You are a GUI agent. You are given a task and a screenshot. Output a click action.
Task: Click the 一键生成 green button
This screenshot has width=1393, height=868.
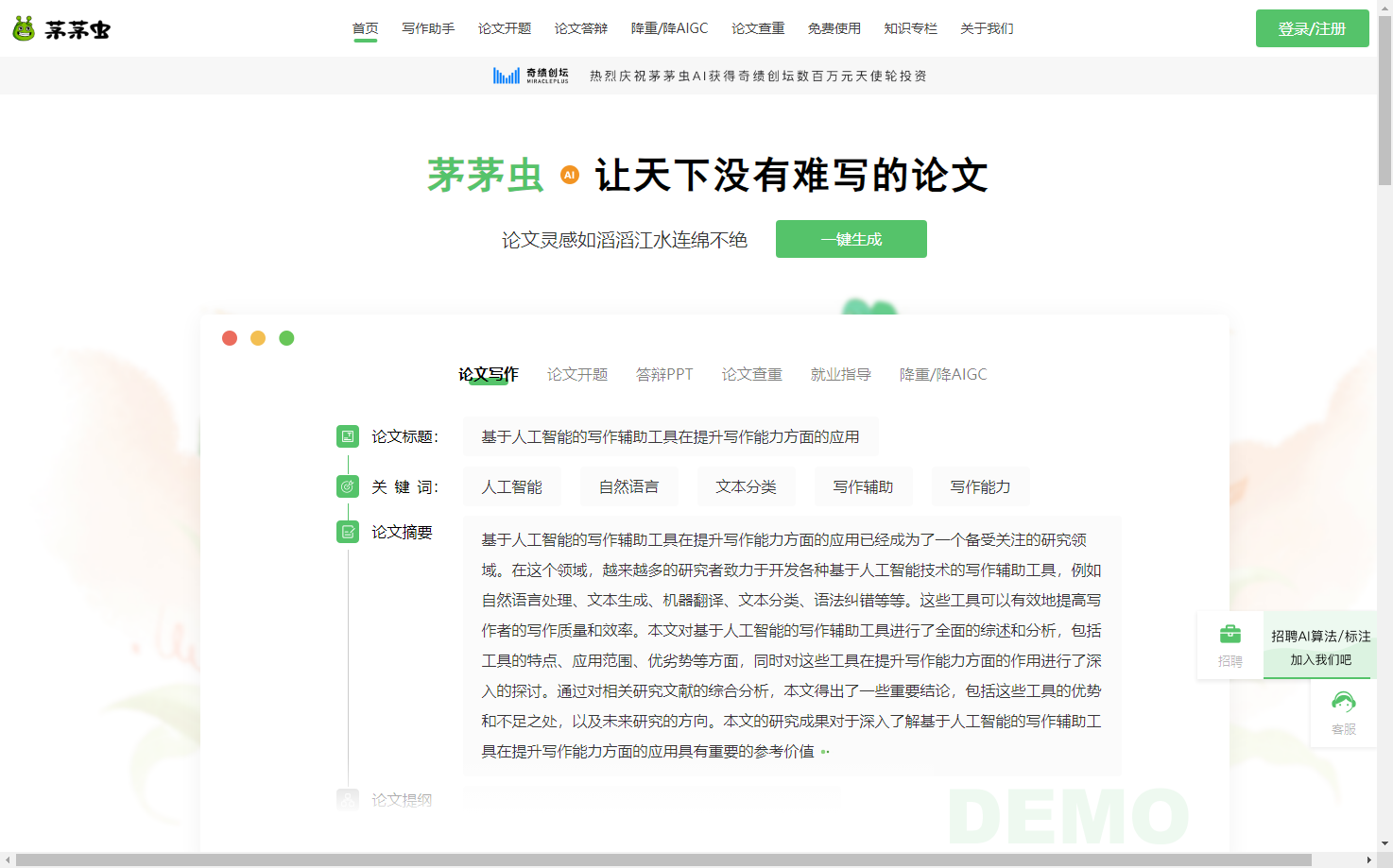pos(851,239)
